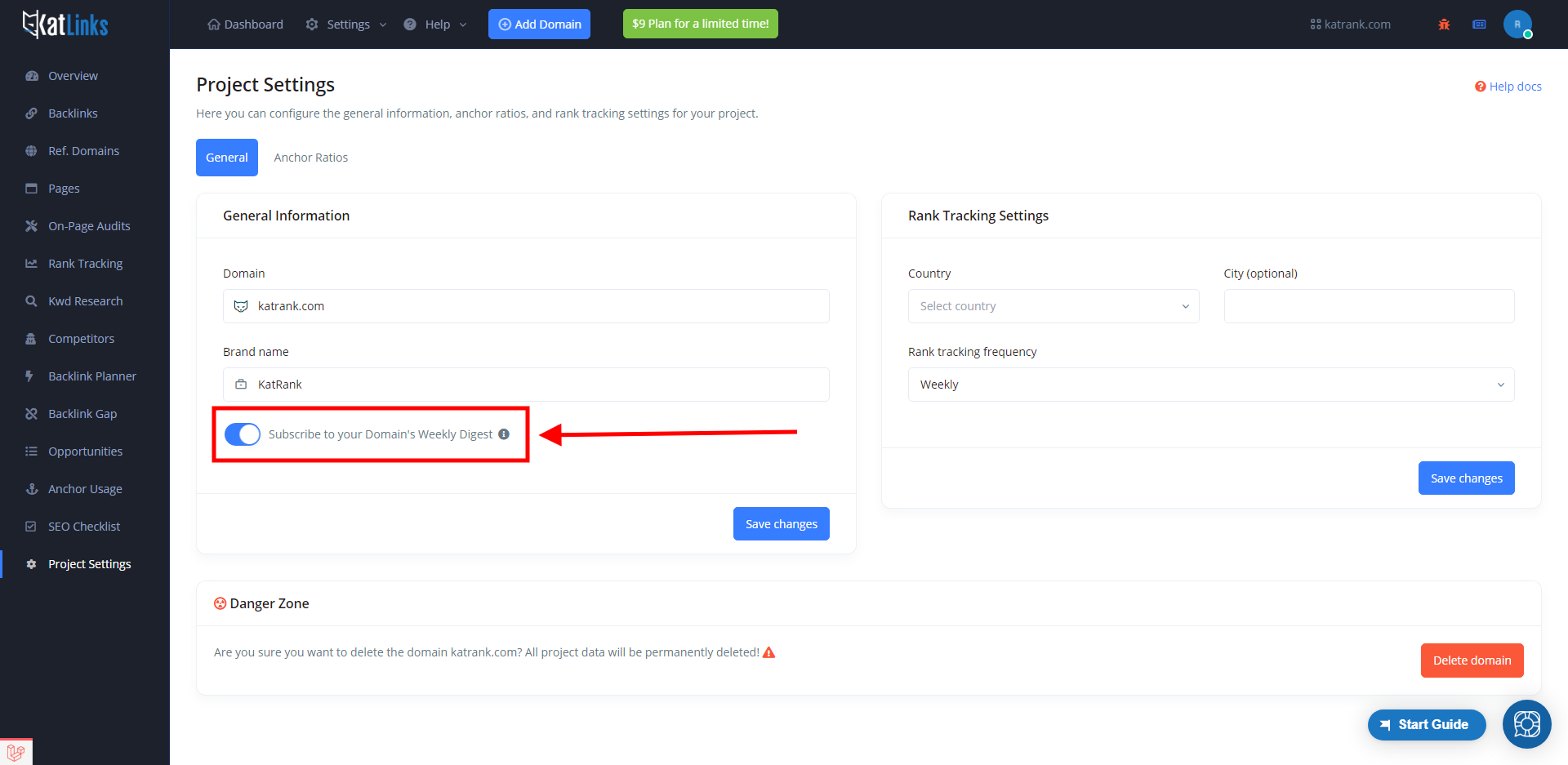Click the Project Settings gear icon
Screen dimensions: 1568x765
(31, 564)
